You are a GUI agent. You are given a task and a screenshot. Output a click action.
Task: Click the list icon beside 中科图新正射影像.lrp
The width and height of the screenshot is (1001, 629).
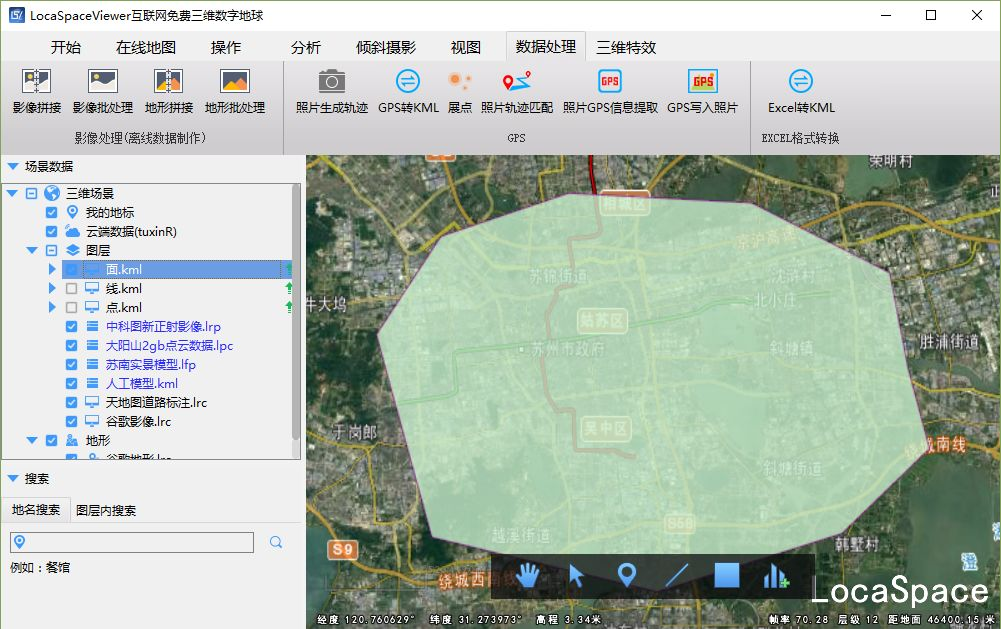point(92,326)
